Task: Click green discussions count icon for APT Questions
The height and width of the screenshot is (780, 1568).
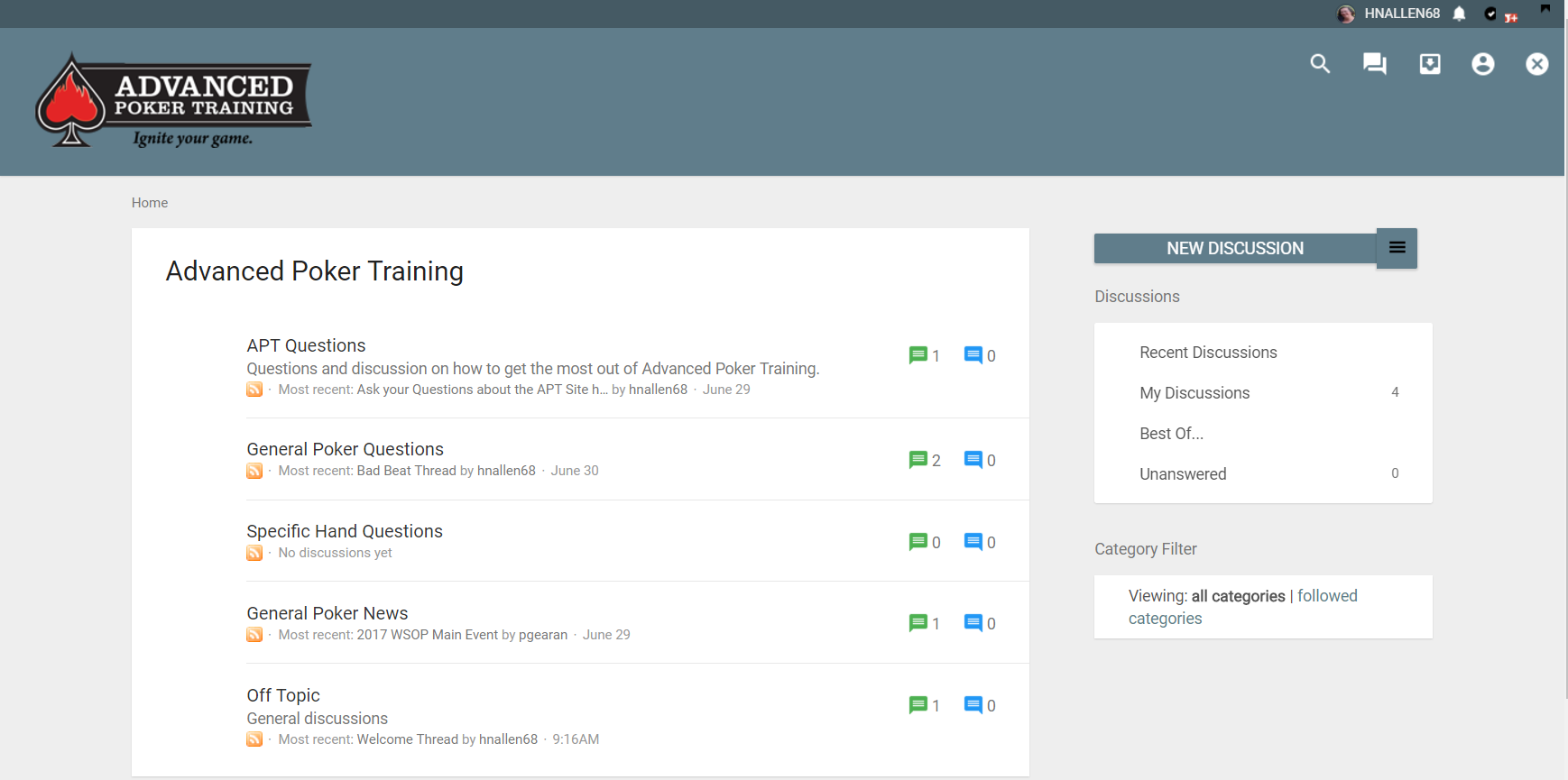Action: (918, 355)
